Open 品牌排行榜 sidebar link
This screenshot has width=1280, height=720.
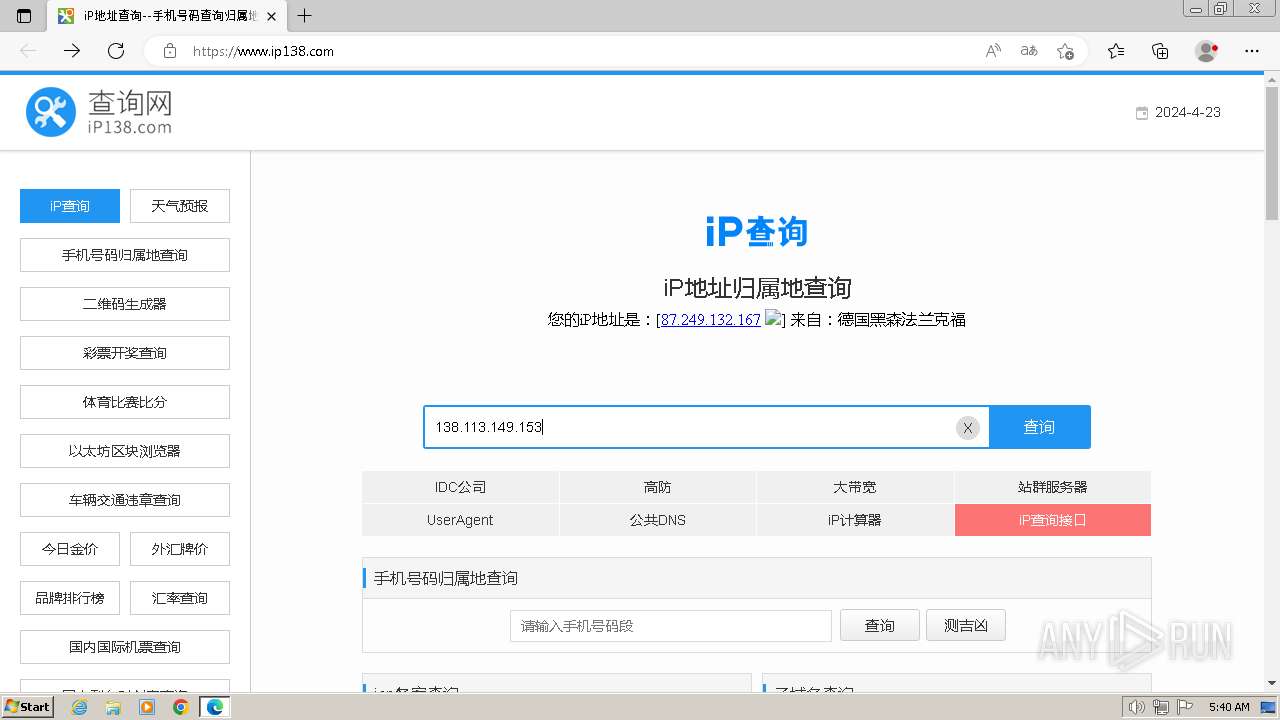click(70, 598)
